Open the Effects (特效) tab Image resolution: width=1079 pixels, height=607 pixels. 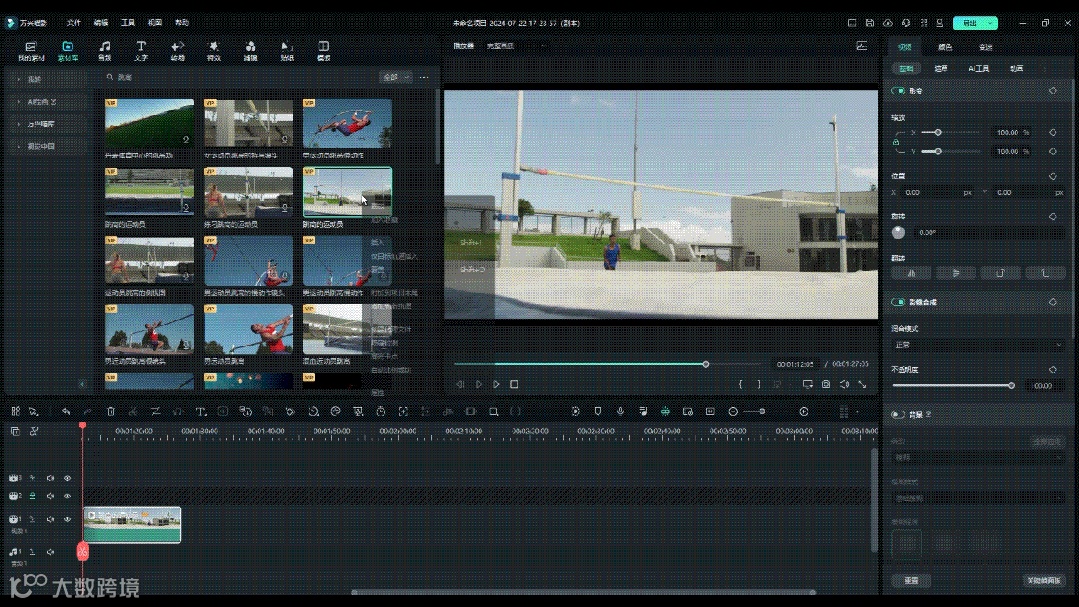tap(214, 50)
